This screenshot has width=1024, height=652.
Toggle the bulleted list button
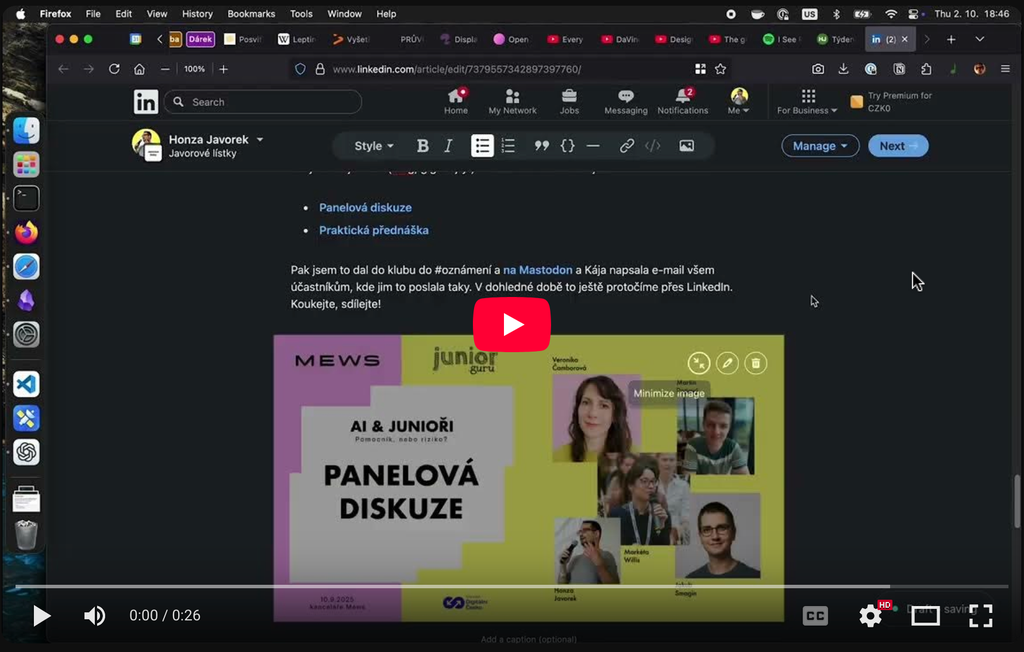pyautogui.click(x=482, y=146)
